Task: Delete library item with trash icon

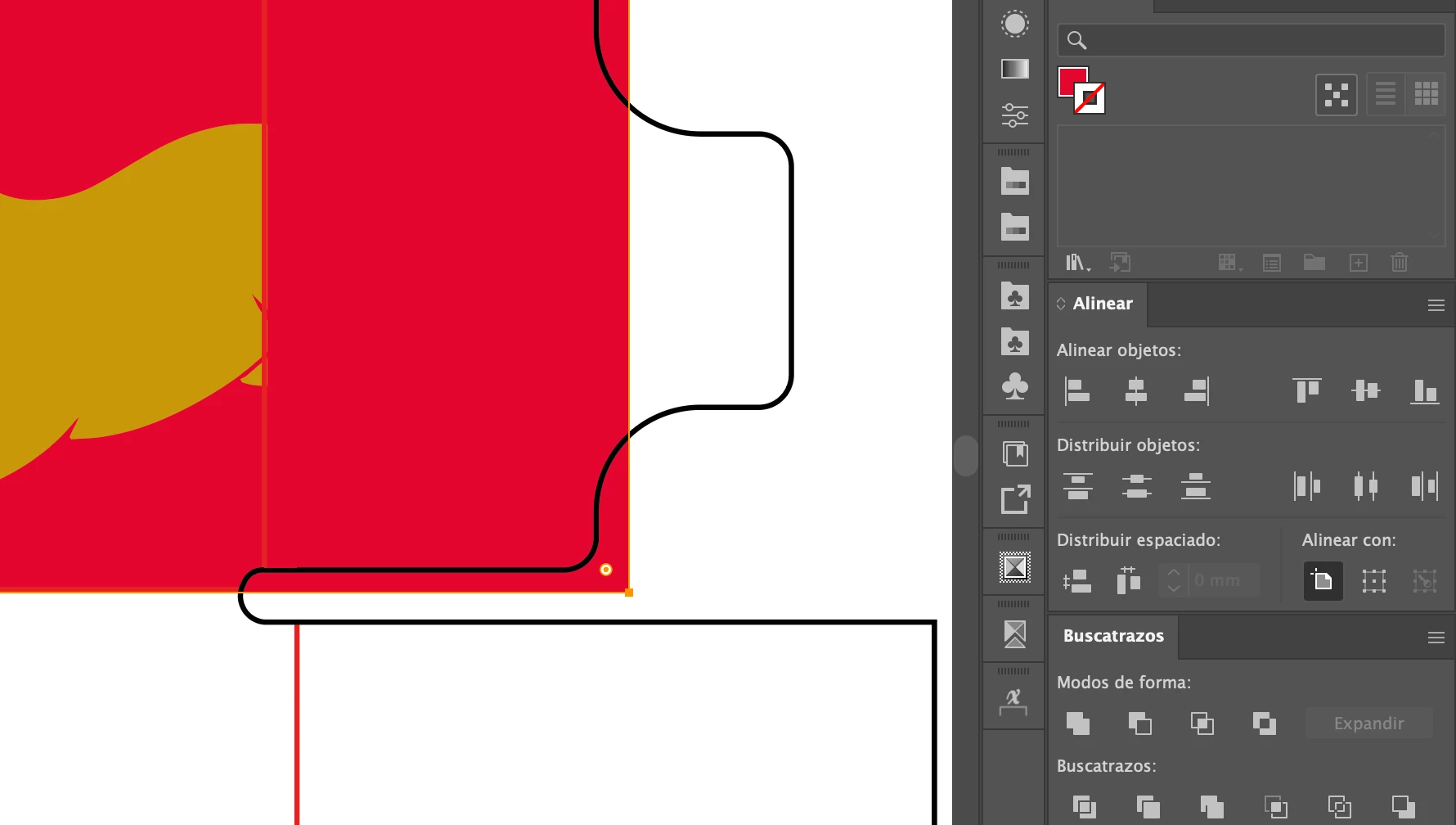Action: (1400, 263)
